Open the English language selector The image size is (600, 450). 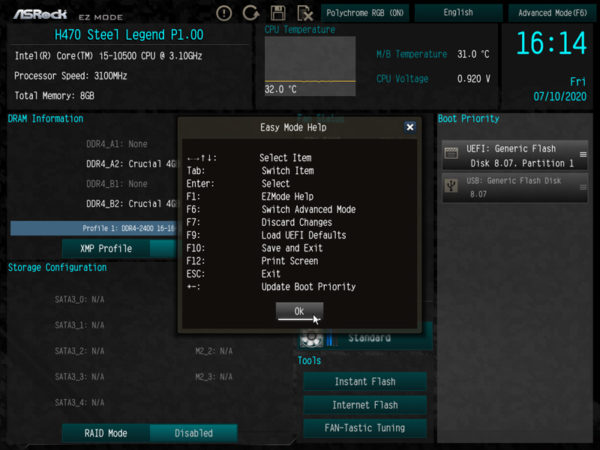458,13
